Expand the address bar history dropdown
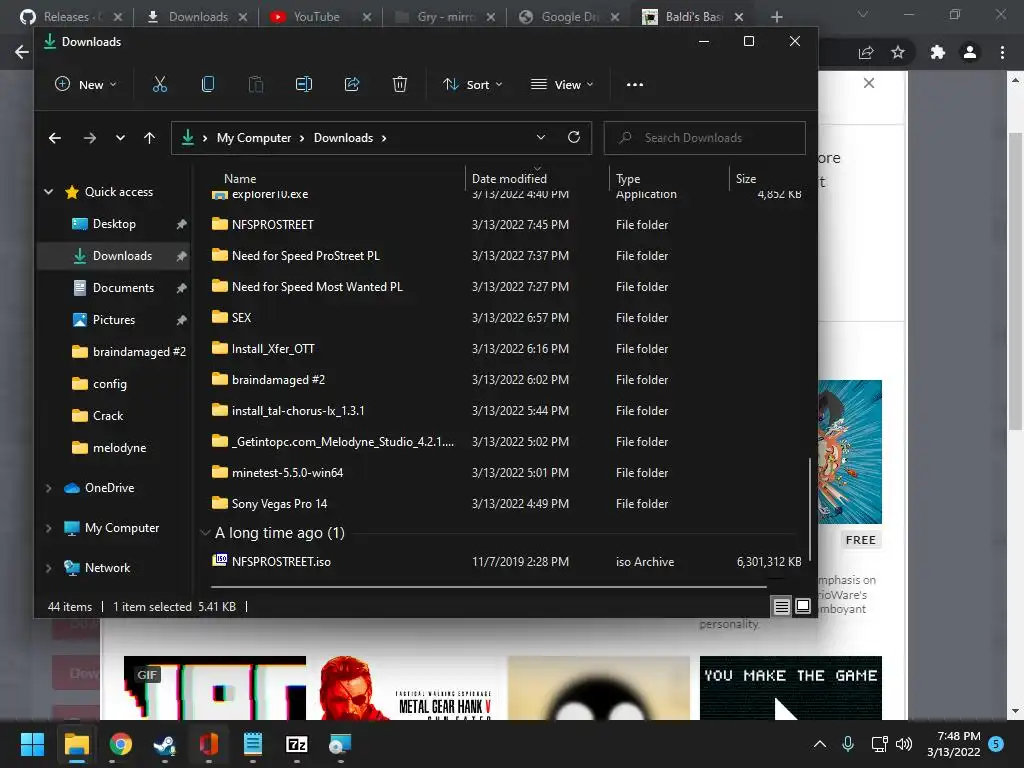The image size is (1024, 768). coord(541,137)
